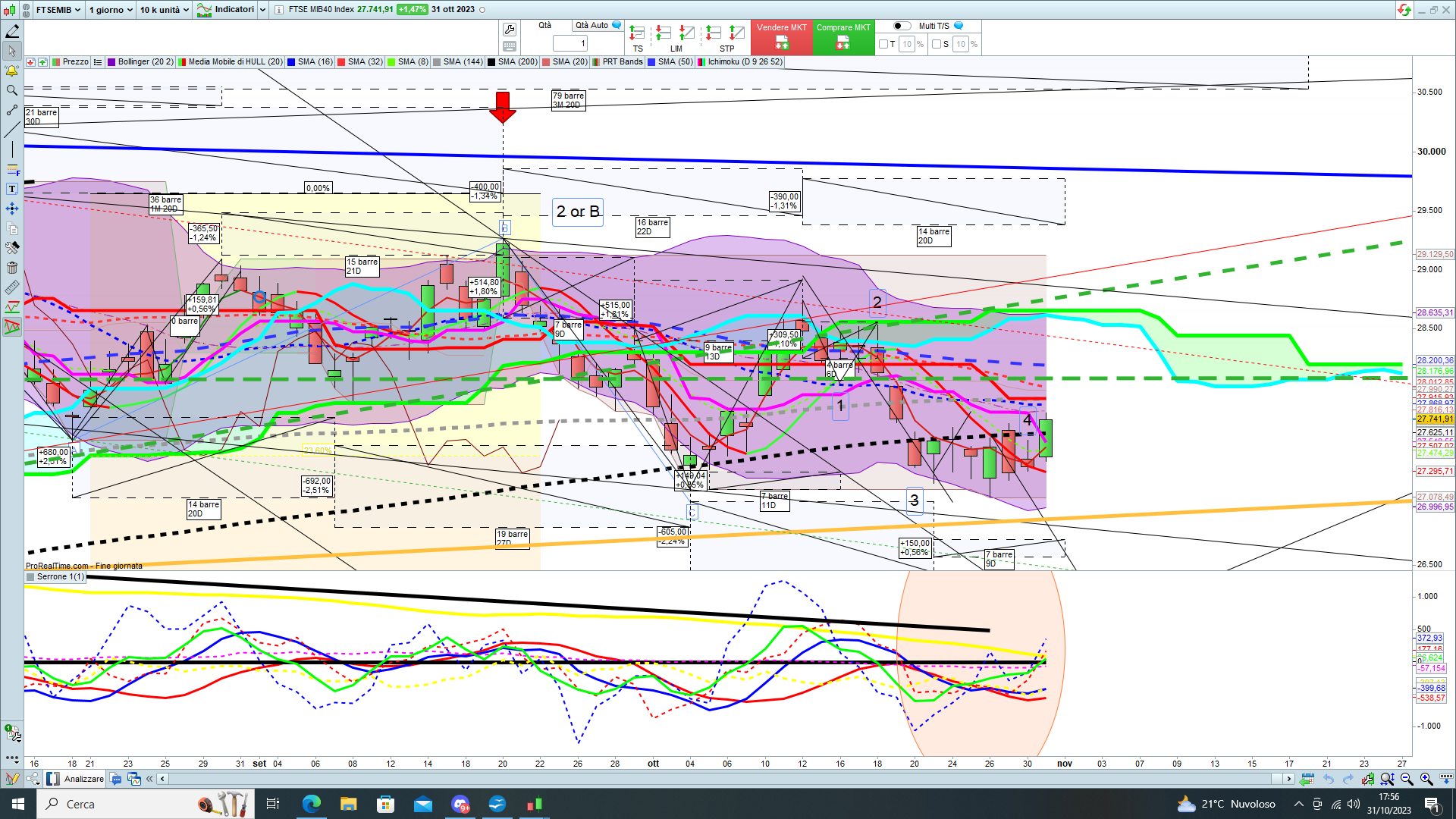This screenshot has width=1456, height=819.
Task: Expand the Indicatori dropdown arrow
Action: coord(263,10)
